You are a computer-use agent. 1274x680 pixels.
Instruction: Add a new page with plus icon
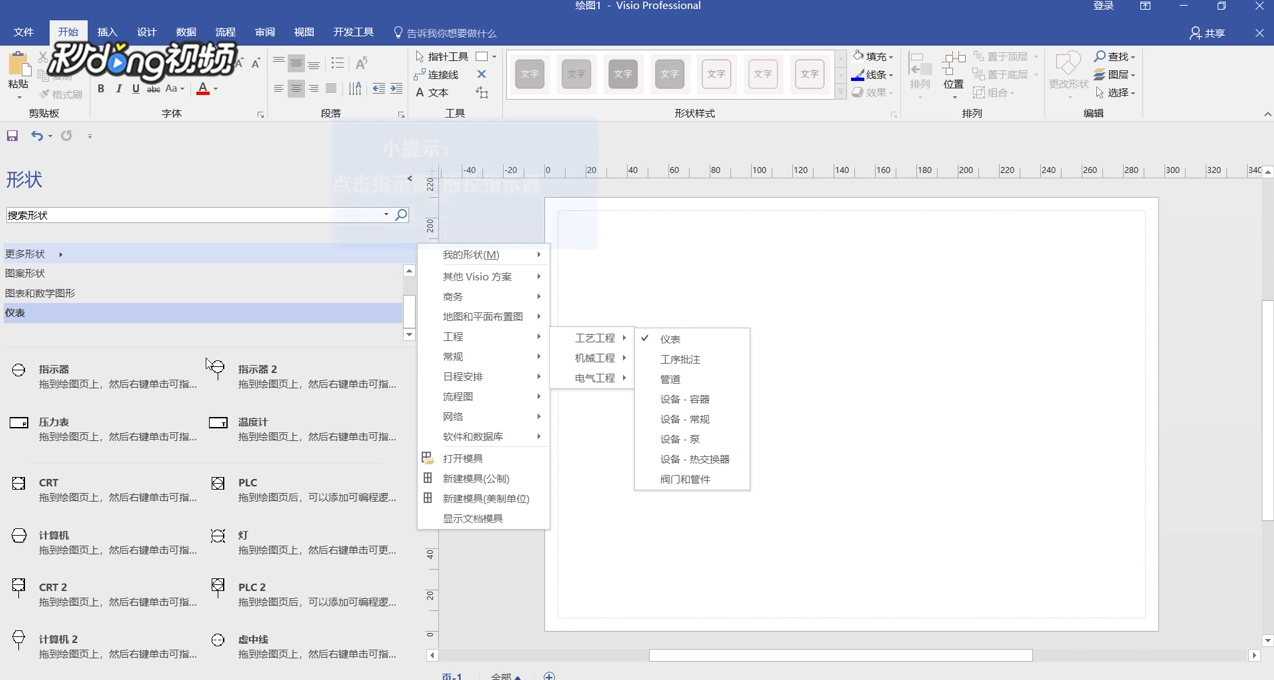549,676
